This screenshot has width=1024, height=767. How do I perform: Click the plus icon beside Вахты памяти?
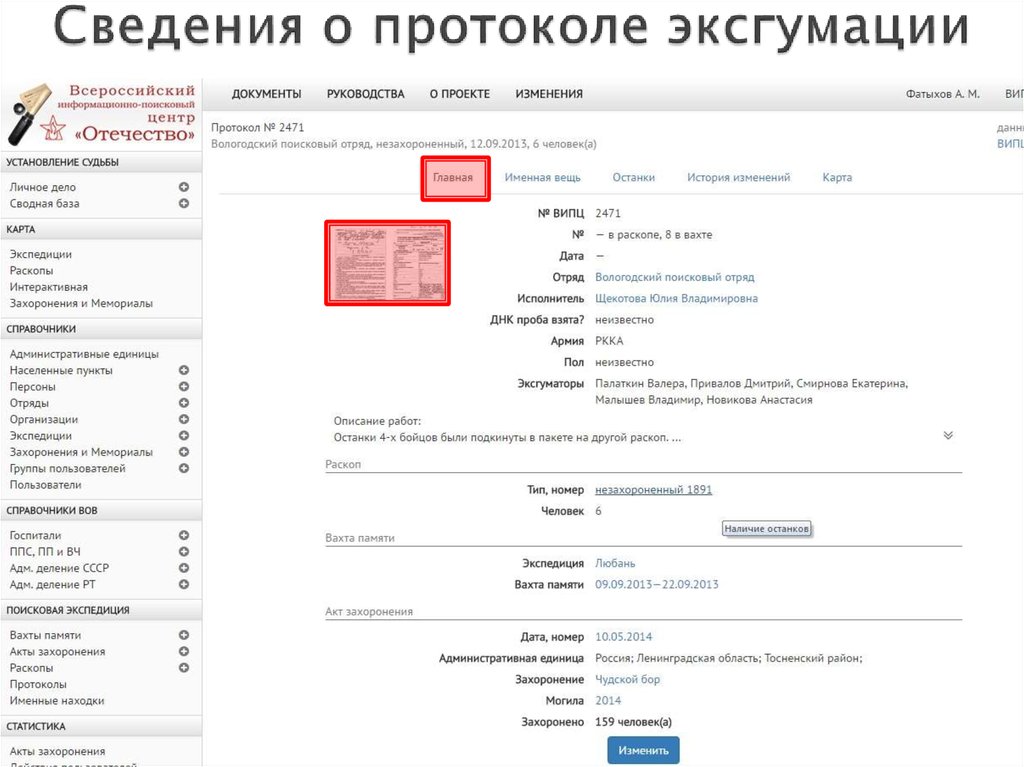coord(184,634)
